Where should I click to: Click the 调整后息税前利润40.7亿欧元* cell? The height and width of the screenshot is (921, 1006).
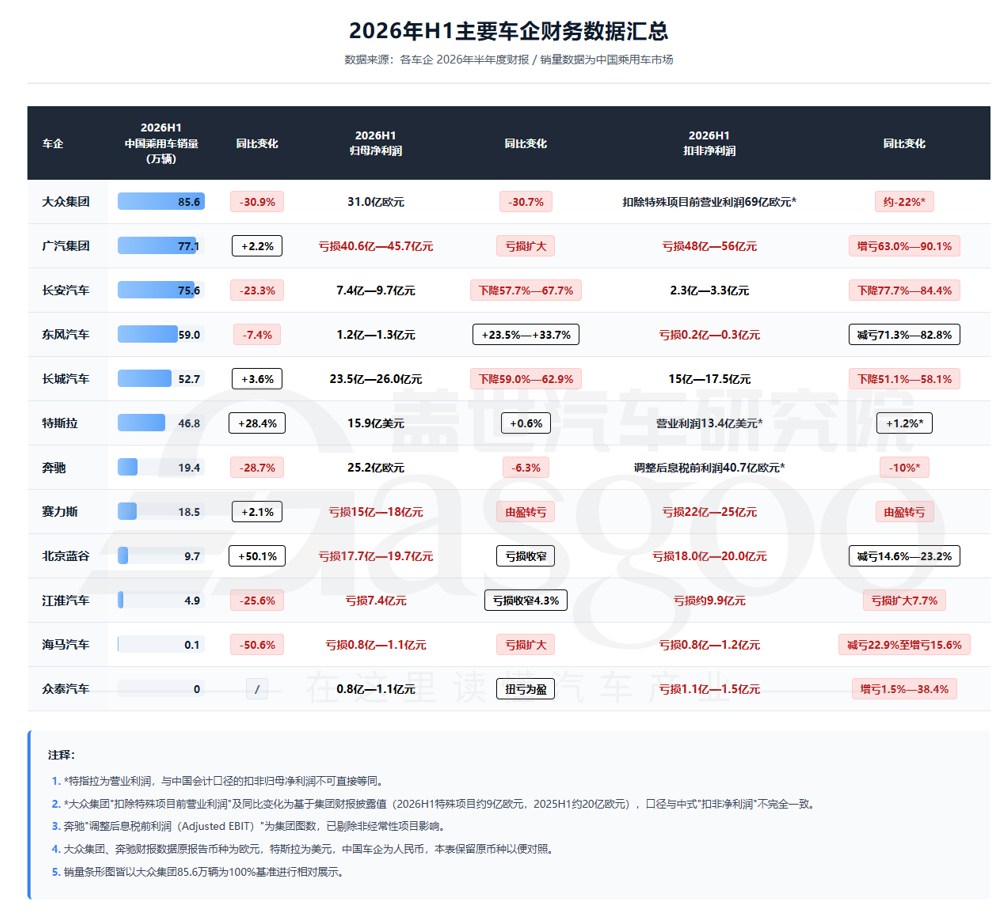[709, 468]
